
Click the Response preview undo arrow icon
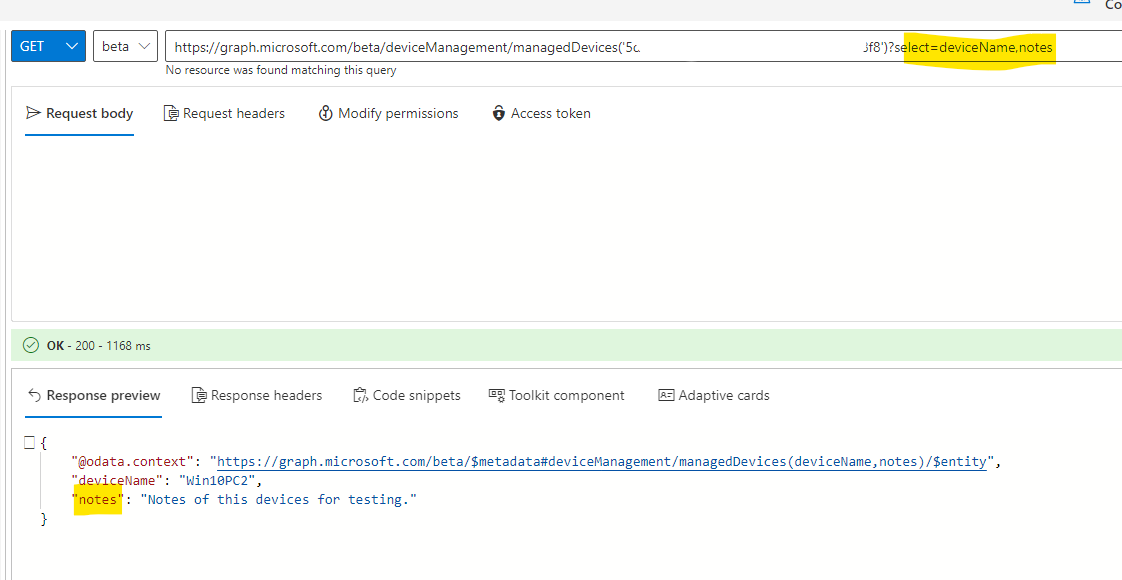tap(34, 395)
